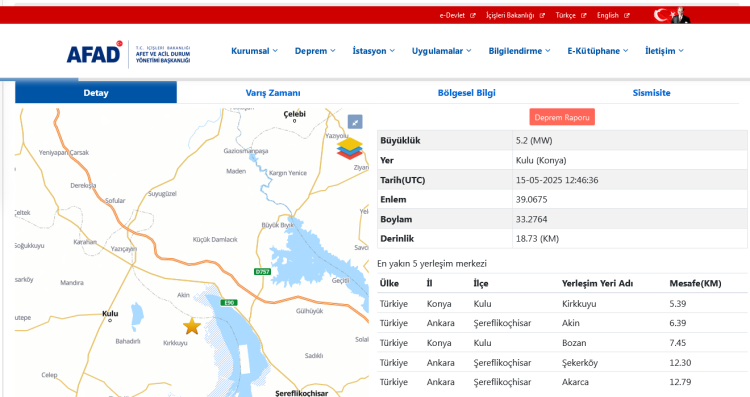Expand the İletişim menu
The height and width of the screenshot is (397, 750).
tap(664, 51)
